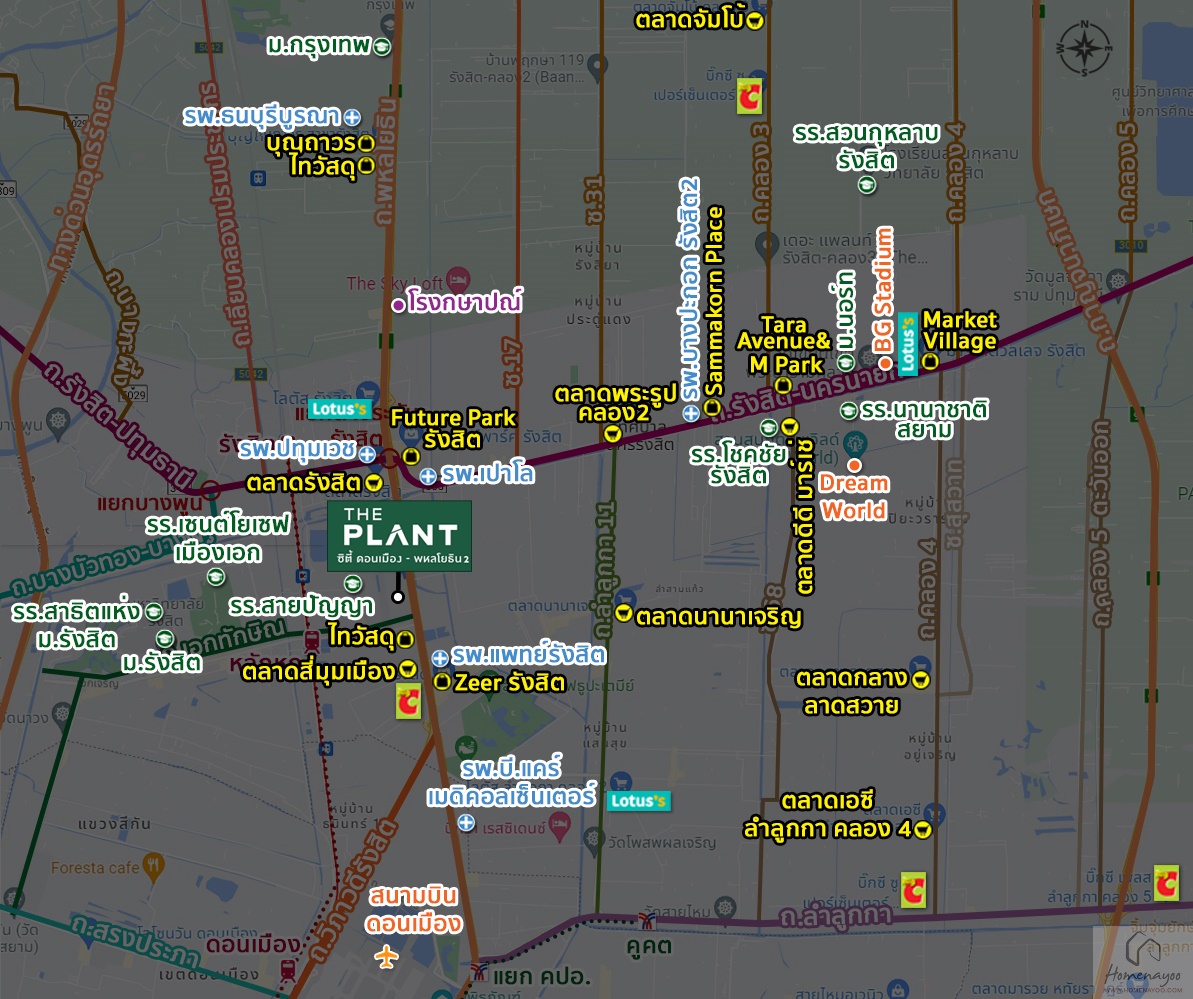Image resolution: width=1193 pixels, height=999 pixels.
Task: Click the ถ.ลำลูกกา road label
Action: [x=835, y=917]
